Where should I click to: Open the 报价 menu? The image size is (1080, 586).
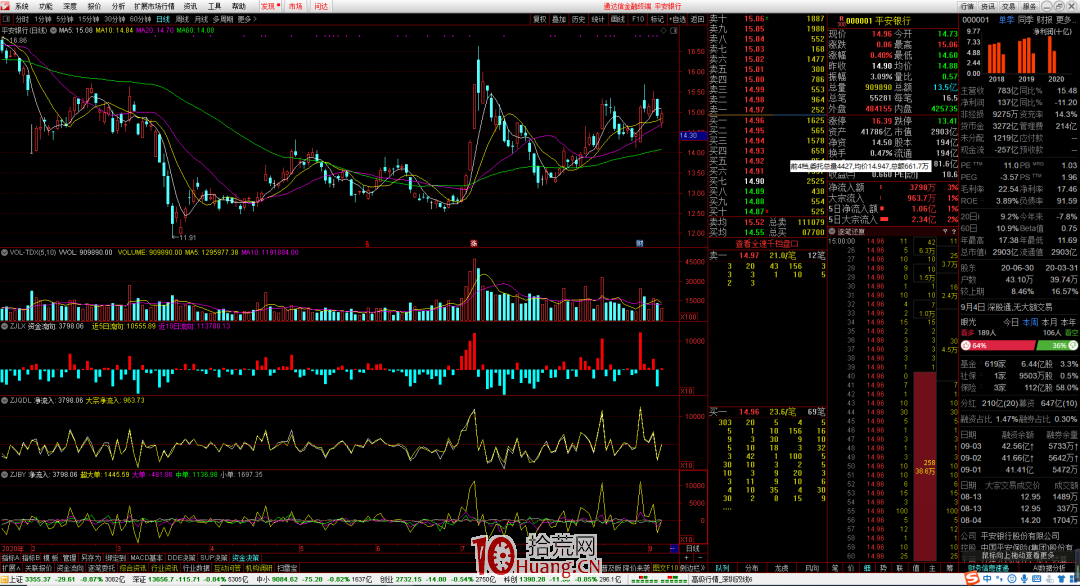[94, 6]
